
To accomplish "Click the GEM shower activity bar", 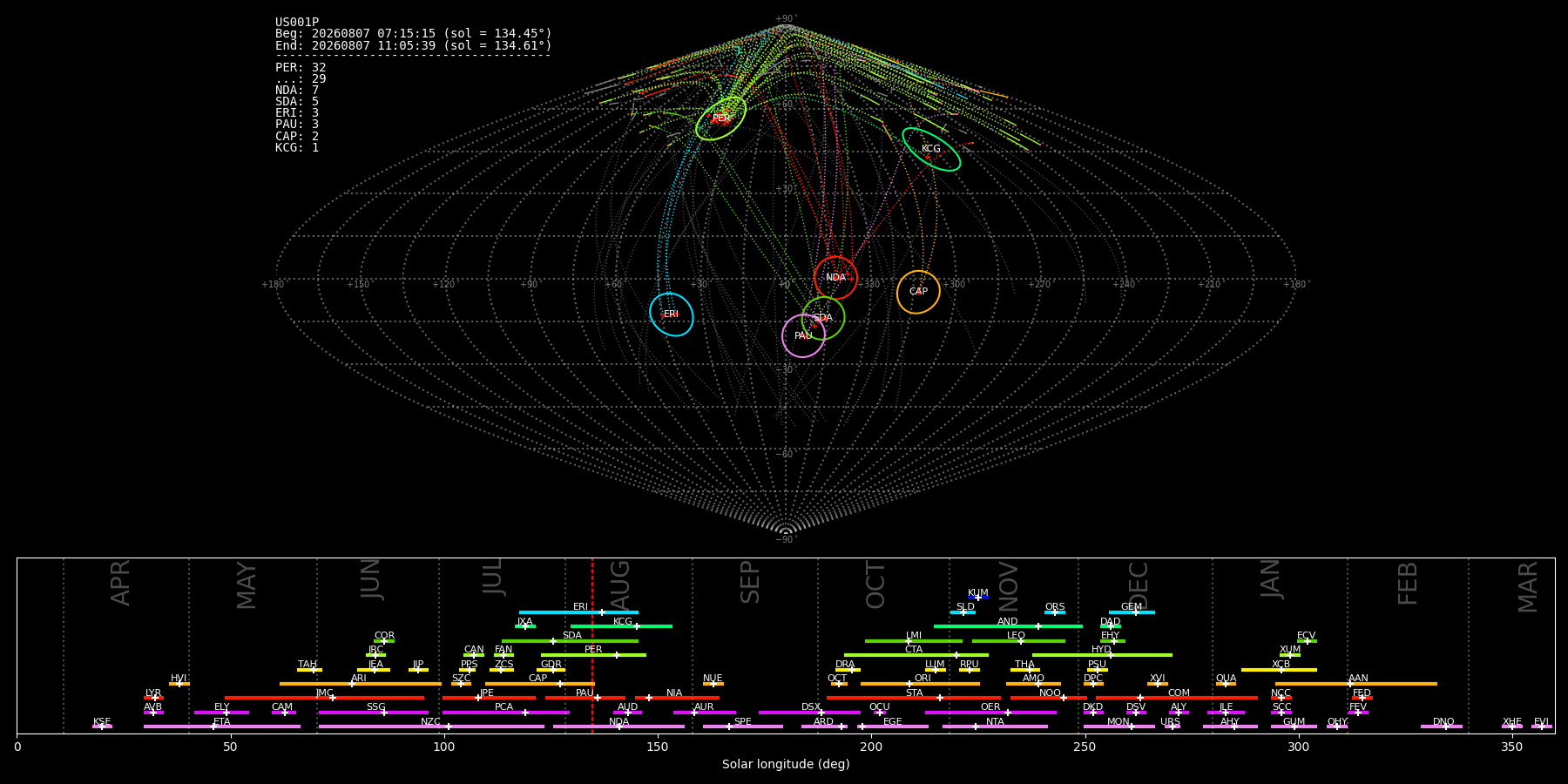I will pyautogui.click(x=1132, y=612).
